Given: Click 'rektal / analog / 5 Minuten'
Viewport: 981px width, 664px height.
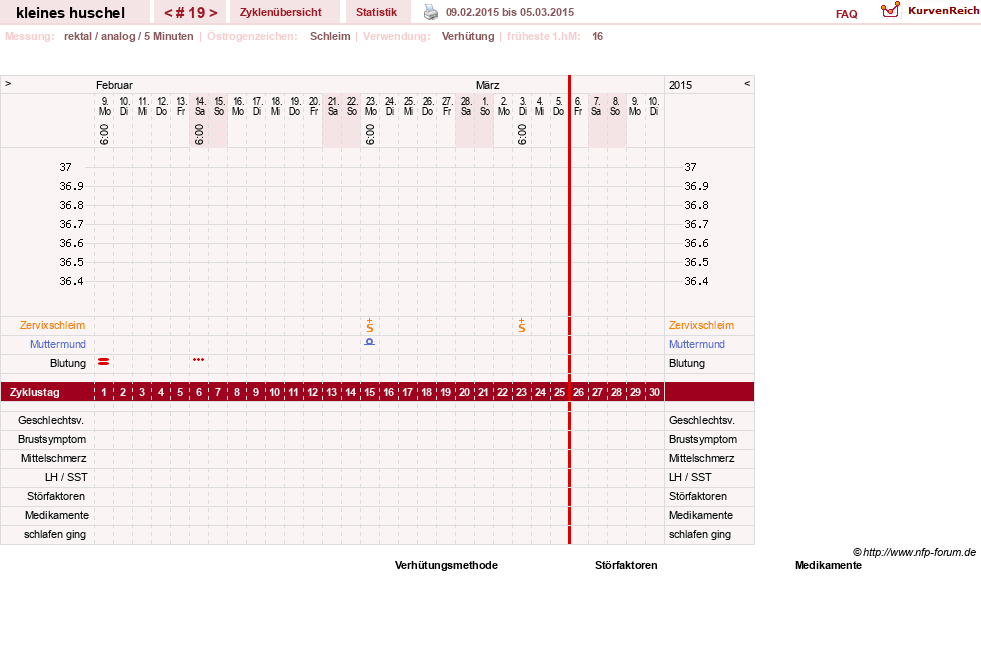Looking at the screenshot, I should [x=128, y=36].
